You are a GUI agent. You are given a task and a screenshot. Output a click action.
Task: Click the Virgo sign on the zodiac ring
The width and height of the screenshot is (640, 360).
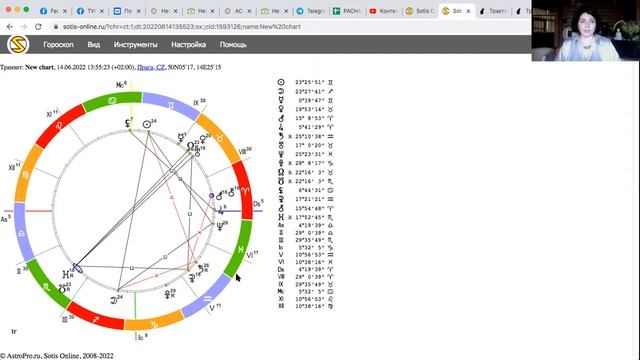coord(26,175)
